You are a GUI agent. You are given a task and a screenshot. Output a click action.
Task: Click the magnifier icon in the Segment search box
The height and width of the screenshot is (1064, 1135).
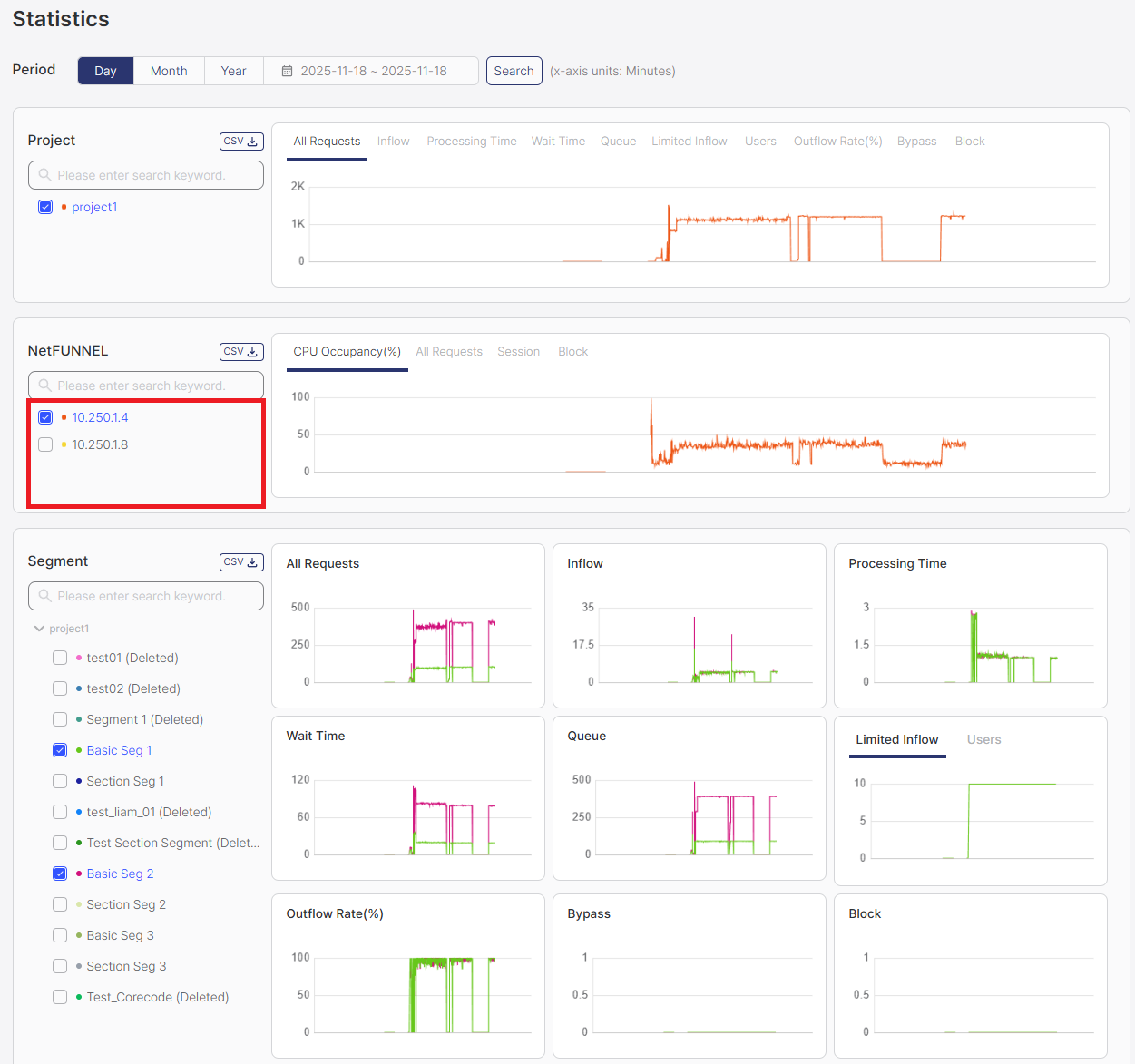[x=44, y=595]
